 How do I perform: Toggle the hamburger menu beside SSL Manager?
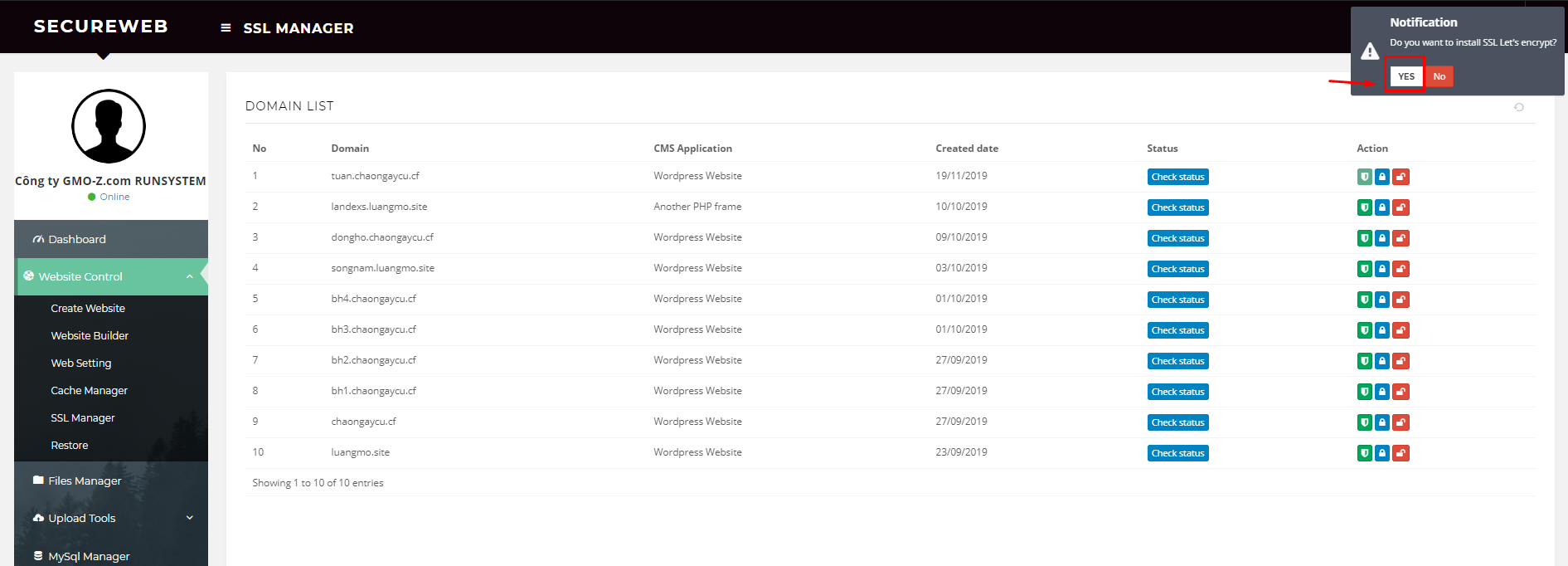click(x=226, y=27)
